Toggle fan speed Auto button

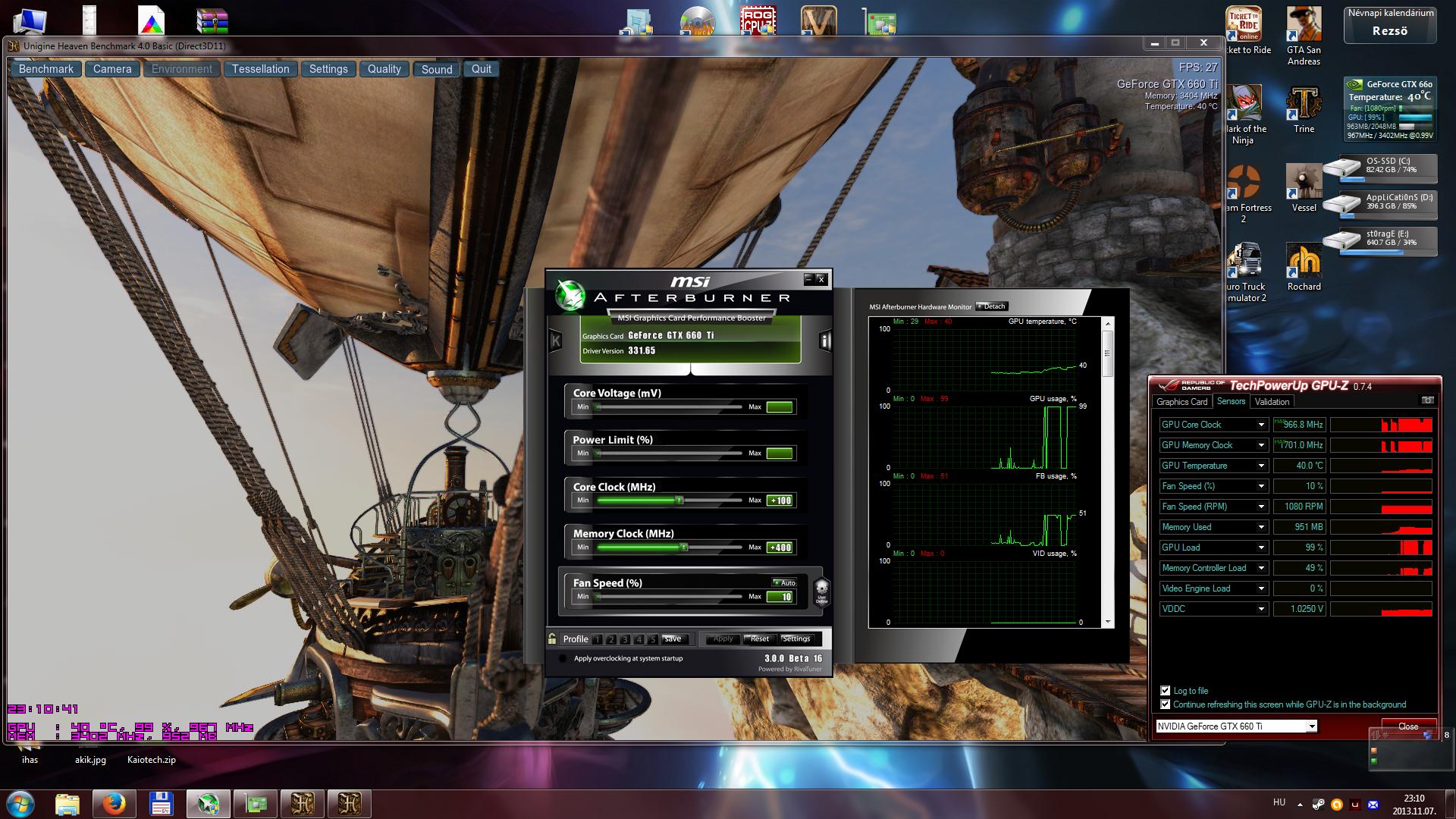[x=784, y=582]
